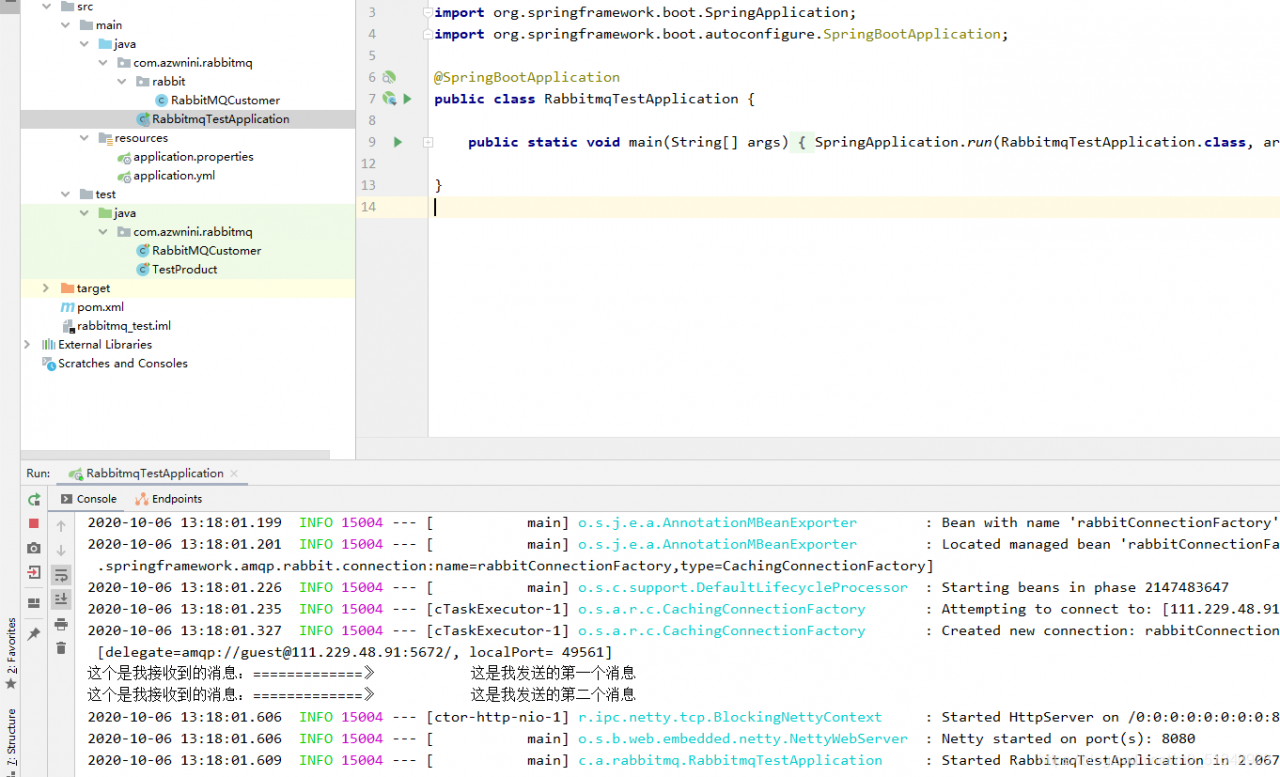Image resolution: width=1280 pixels, height=777 pixels.
Task: Collapse the src folder
Action: (47, 6)
